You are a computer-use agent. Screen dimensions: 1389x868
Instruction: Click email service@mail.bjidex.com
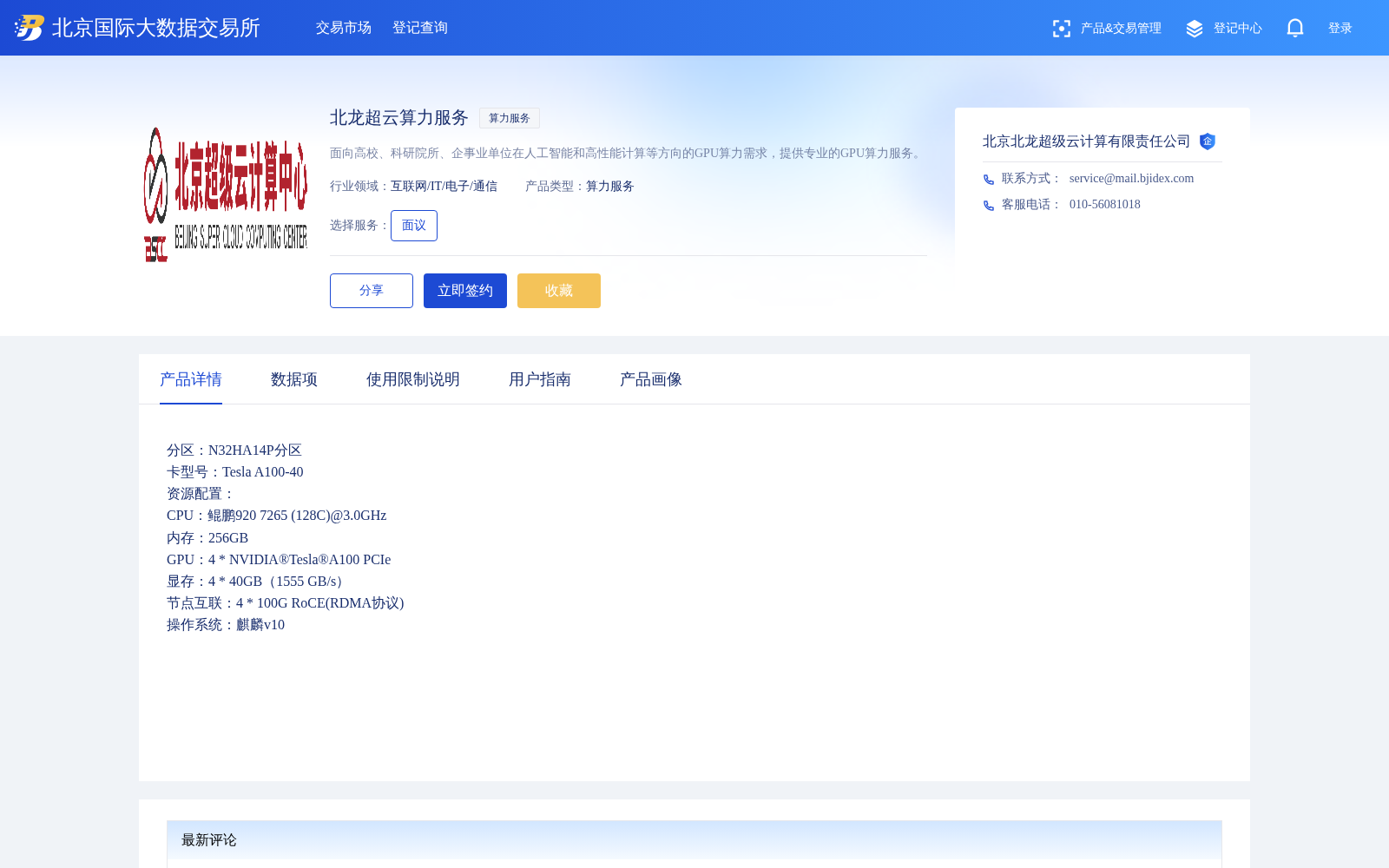1132,178
